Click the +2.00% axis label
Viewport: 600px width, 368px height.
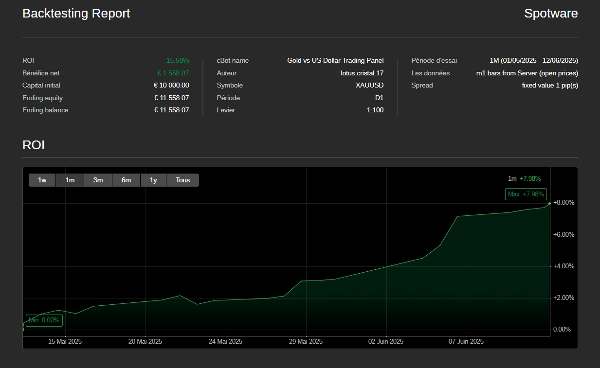564,298
